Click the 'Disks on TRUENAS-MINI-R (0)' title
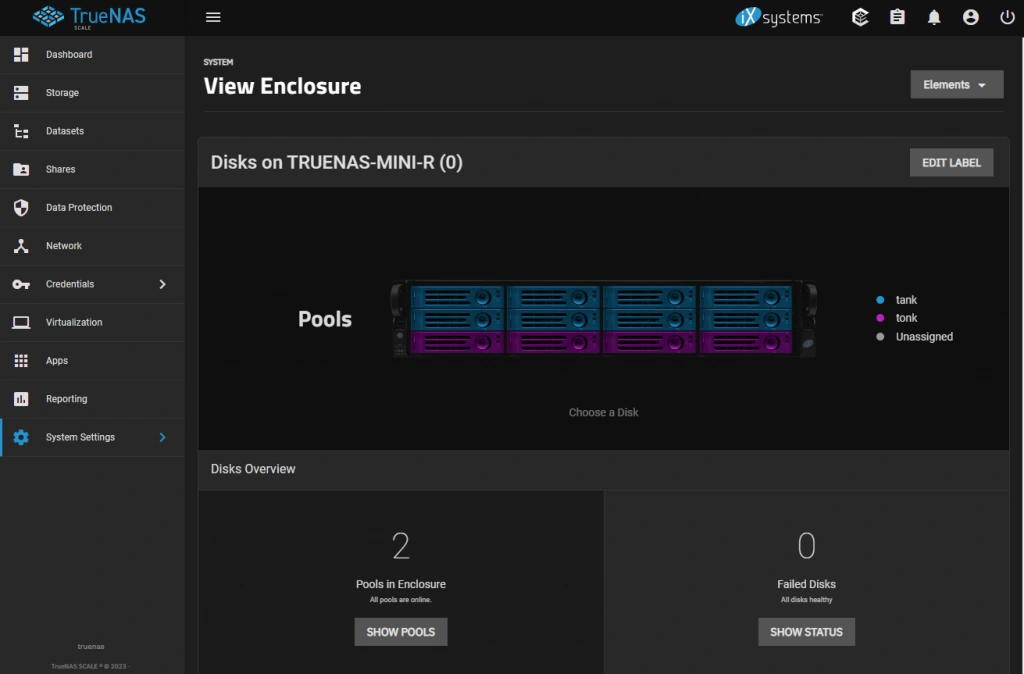The image size is (1024, 674). tap(336, 163)
